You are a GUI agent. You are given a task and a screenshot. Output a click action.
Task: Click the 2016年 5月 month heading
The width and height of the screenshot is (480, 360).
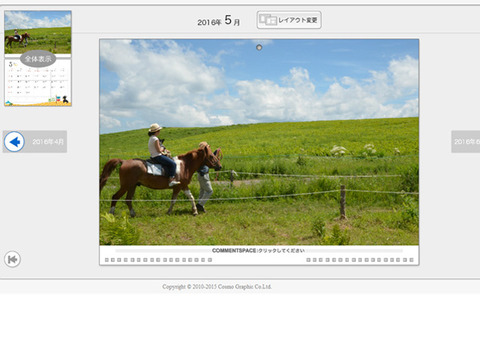219,21
